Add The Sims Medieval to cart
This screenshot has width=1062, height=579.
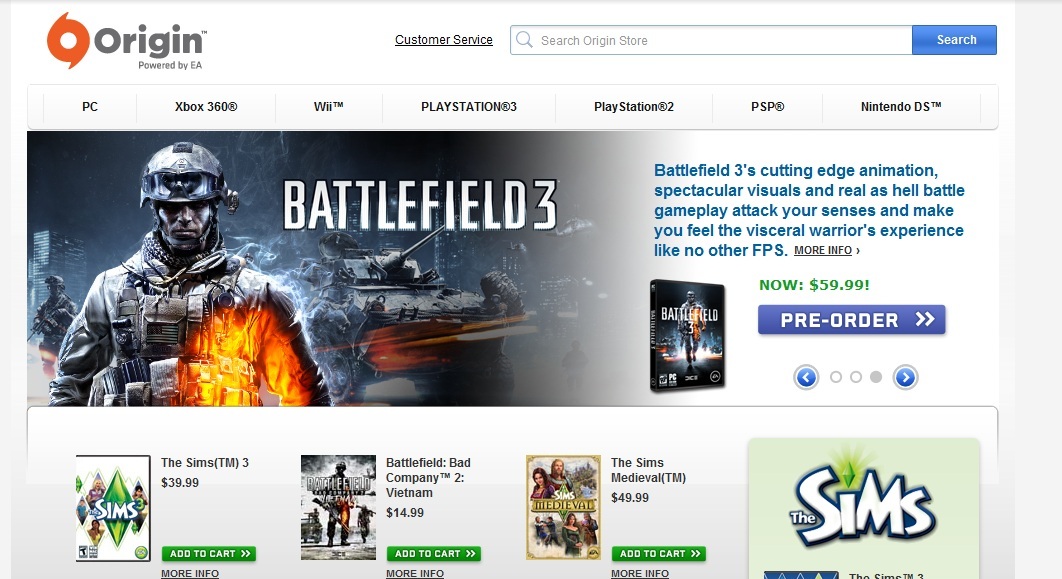[658, 554]
